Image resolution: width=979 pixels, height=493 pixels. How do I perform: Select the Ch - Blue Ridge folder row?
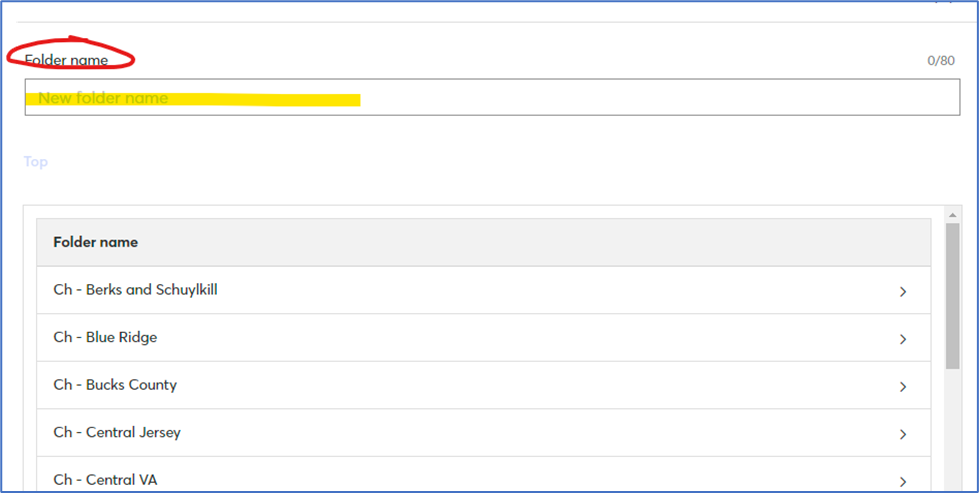point(106,338)
